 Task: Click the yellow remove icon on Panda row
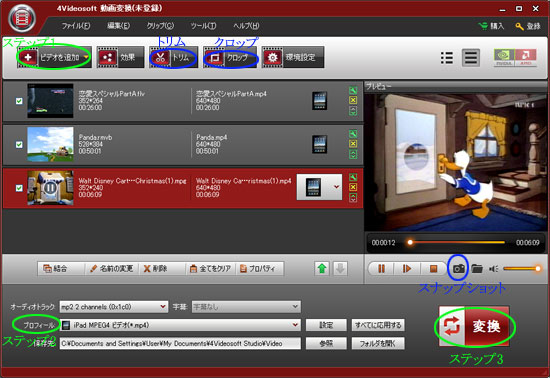[353, 144]
